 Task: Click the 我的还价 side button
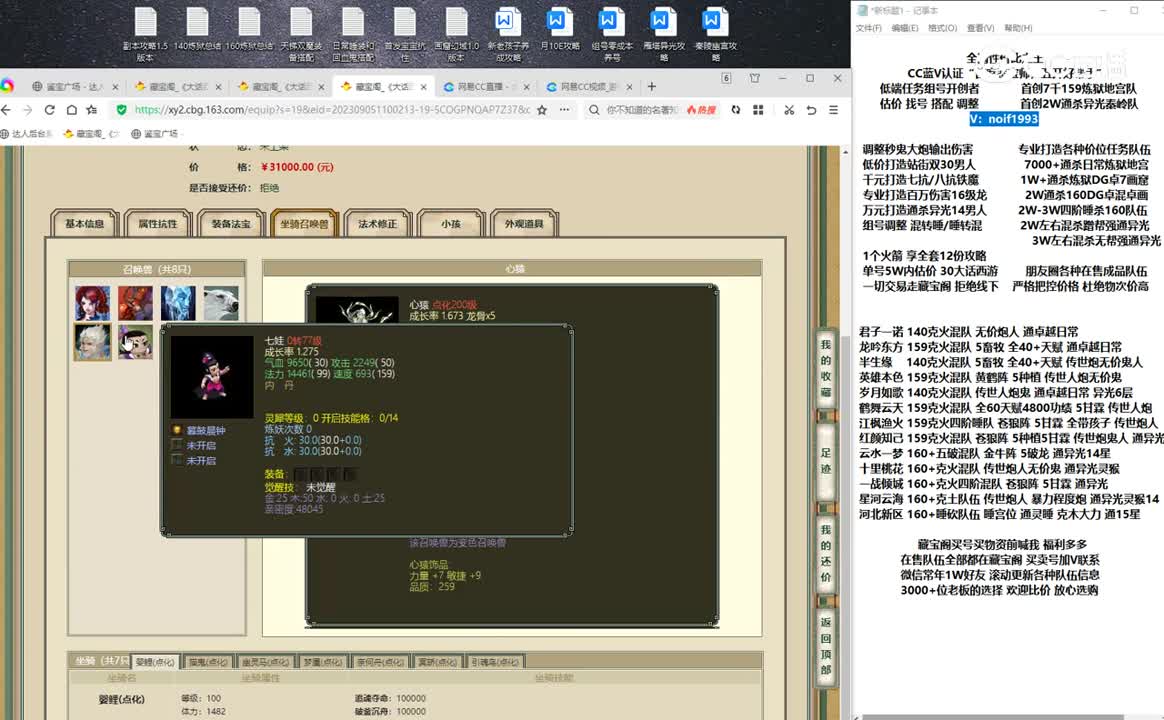tap(825, 553)
